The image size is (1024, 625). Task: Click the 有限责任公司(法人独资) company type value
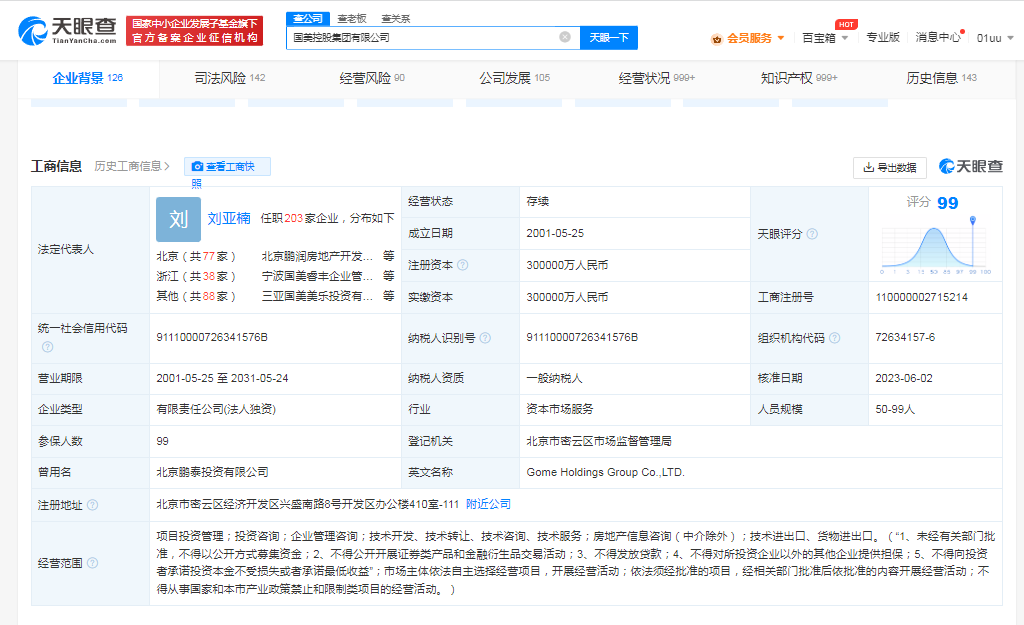click(x=216, y=409)
